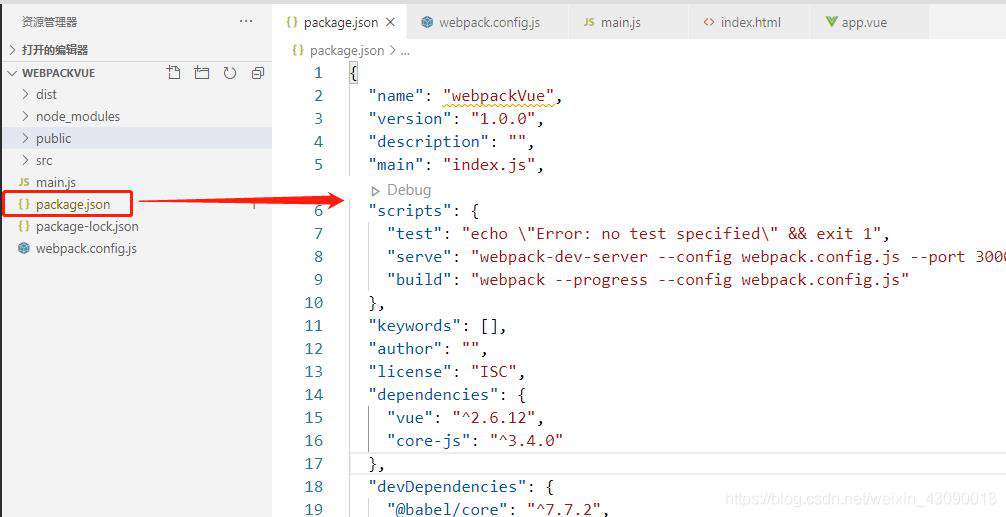Screen dimensions: 1006x517
Task: Open package-lock.json in the file tree
Action: tap(137, 226)
